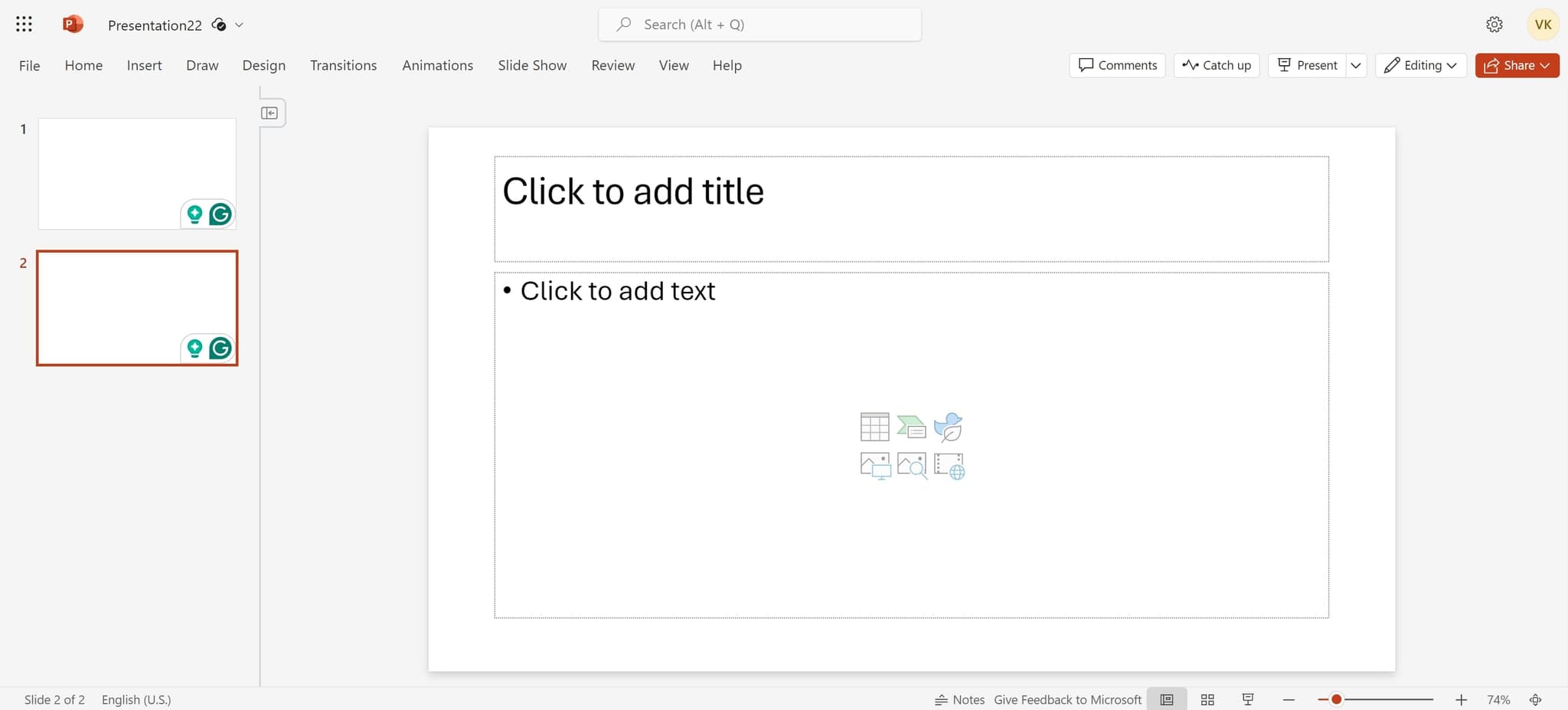1568x710 pixels.
Task: Select slide 1 thumbnail
Action: pyautogui.click(x=137, y=173)
